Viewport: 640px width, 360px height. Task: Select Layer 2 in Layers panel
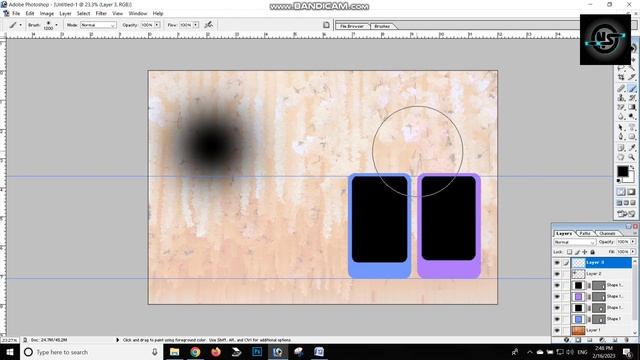tap(602, 274)
